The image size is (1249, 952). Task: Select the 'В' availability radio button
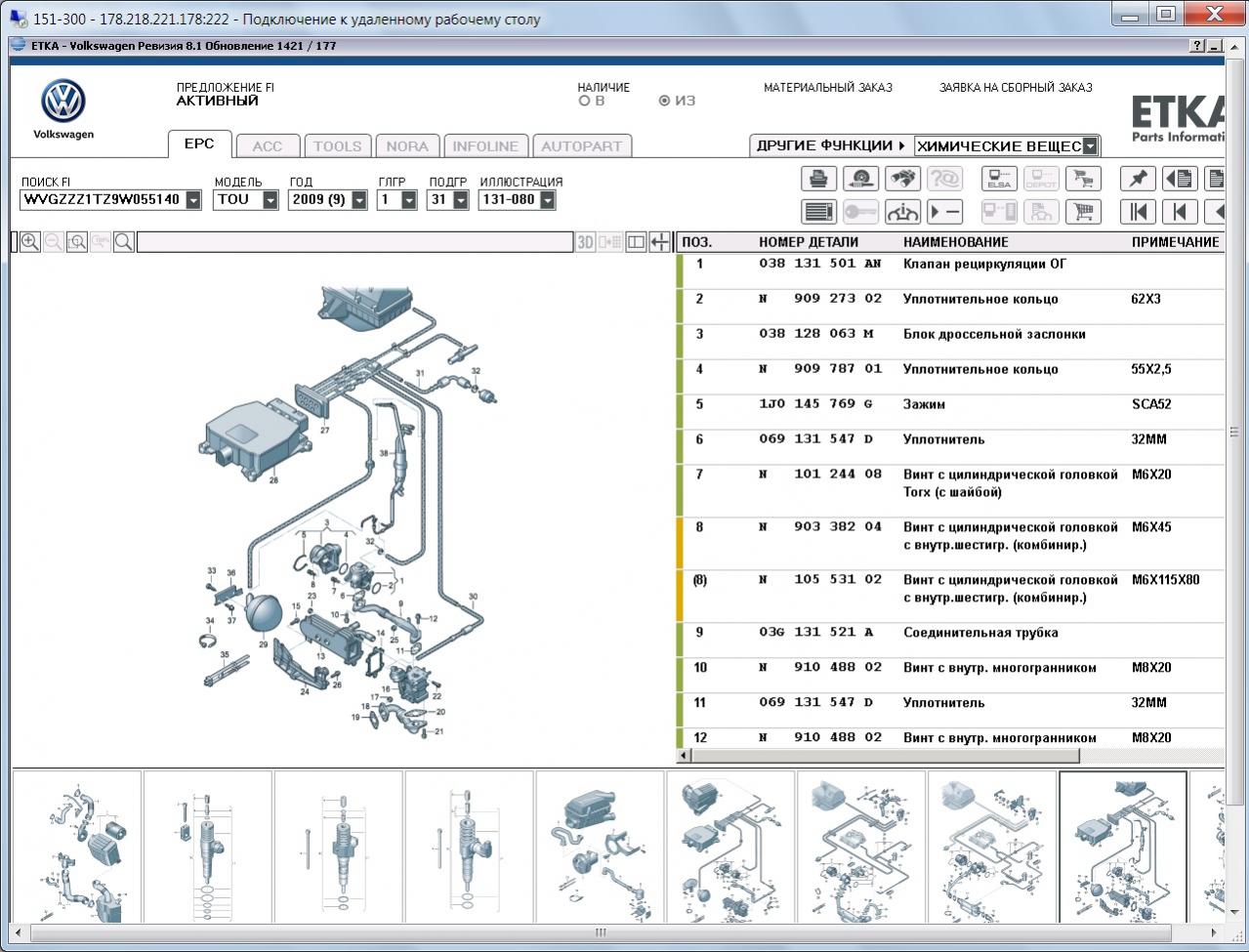[x=585, y=101]
